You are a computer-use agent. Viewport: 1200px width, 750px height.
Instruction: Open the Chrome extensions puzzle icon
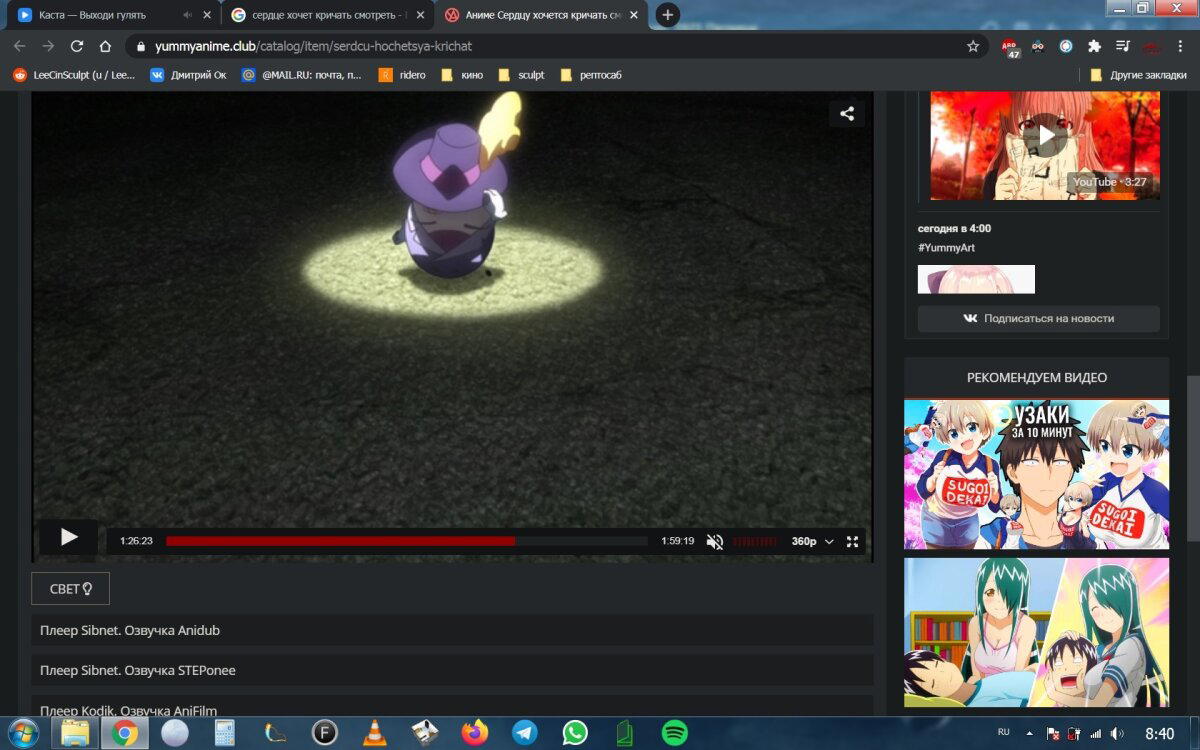[x=1094, y=46]
